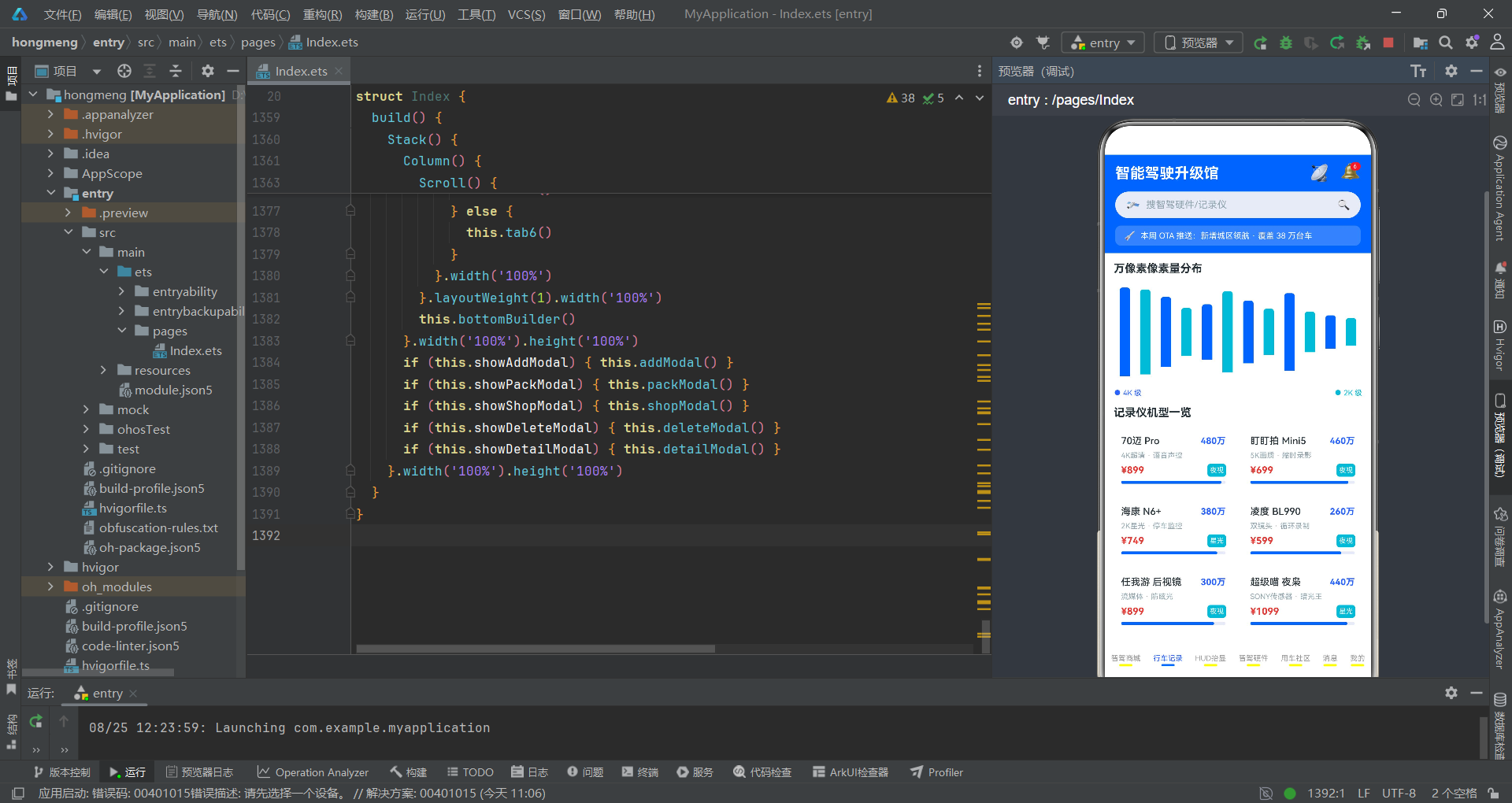
Task: Open entry run configuration dropdown
Action: click(1103, 43)
